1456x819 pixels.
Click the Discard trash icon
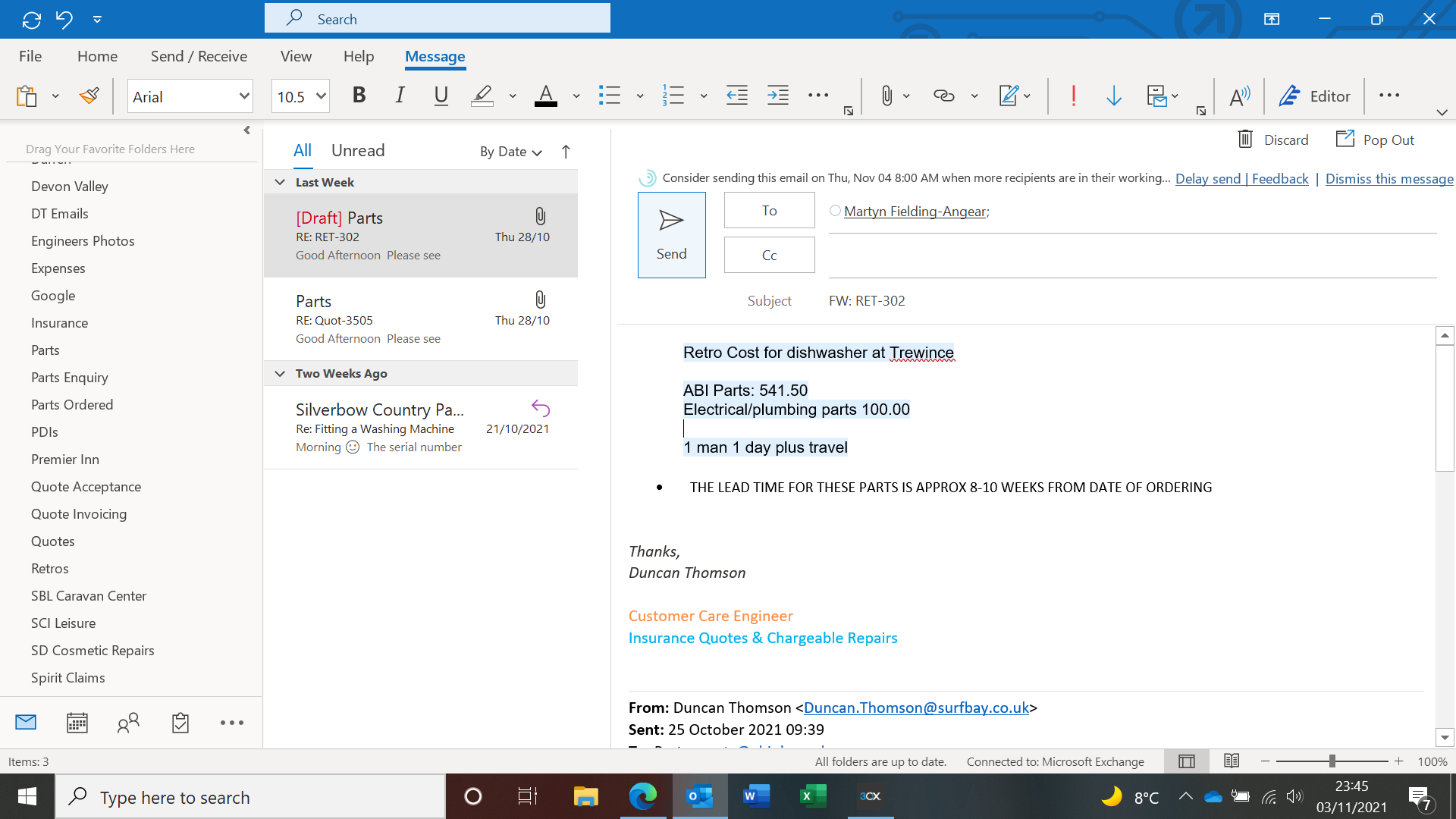click(x=1245, y=140)
